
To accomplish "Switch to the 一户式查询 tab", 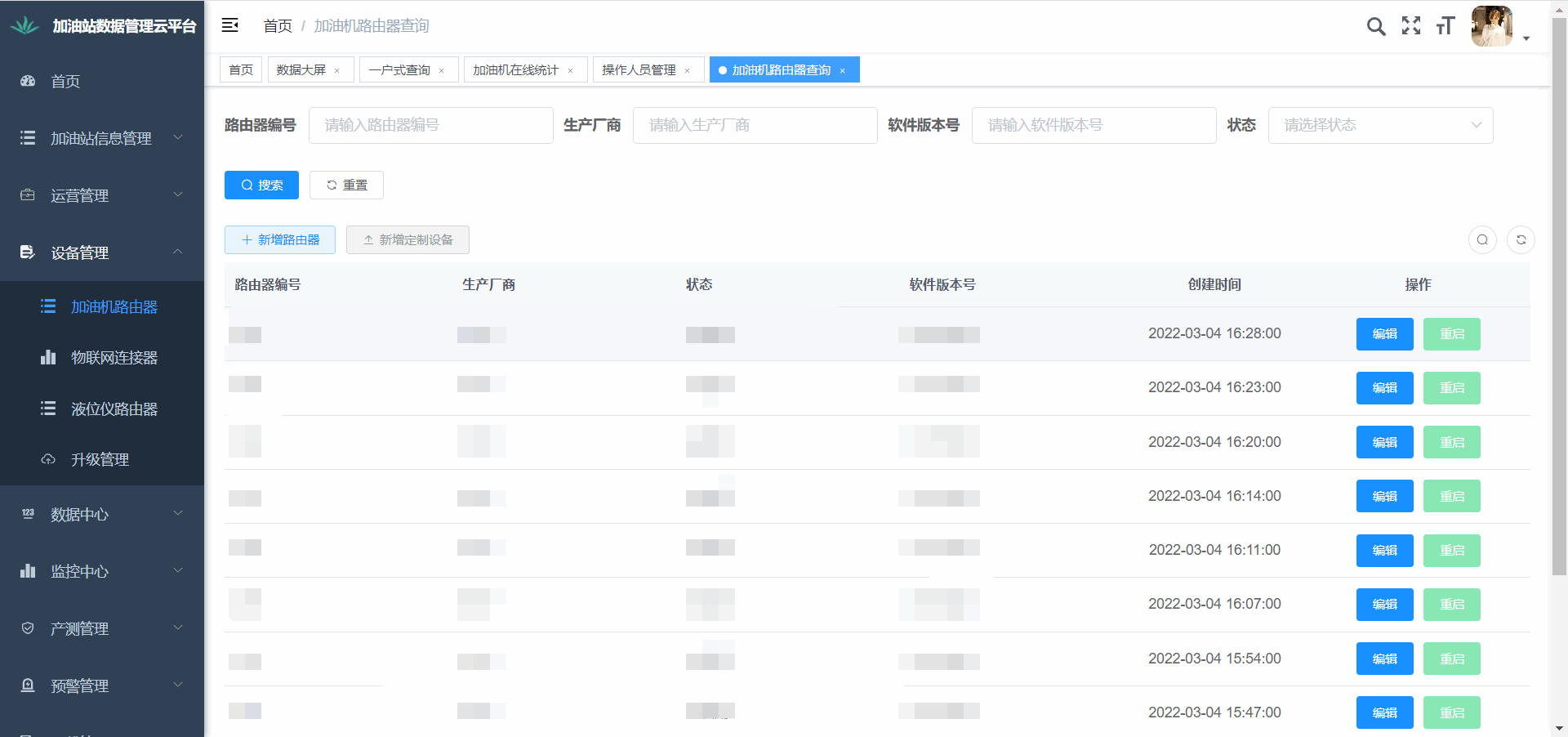I will [x=399, y=70].
